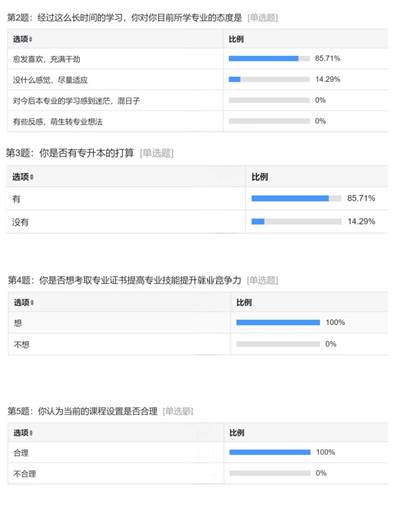Click the 0% bar for 不想

(278, 344)
